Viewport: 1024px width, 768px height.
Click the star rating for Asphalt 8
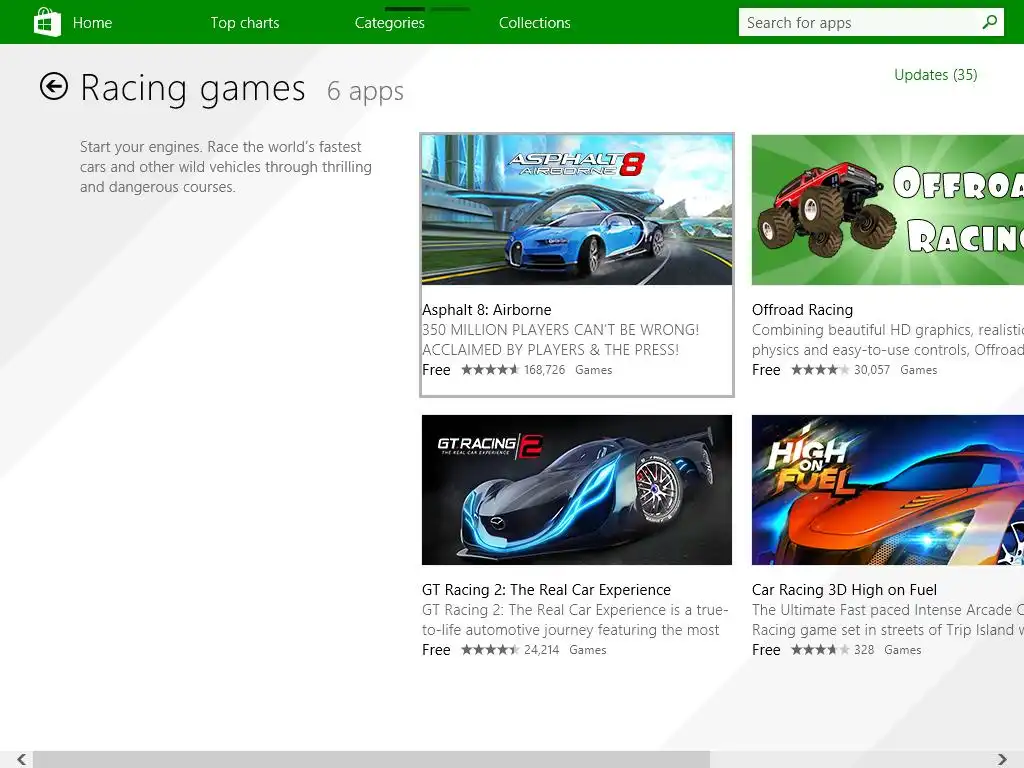(x=490, y=370)
